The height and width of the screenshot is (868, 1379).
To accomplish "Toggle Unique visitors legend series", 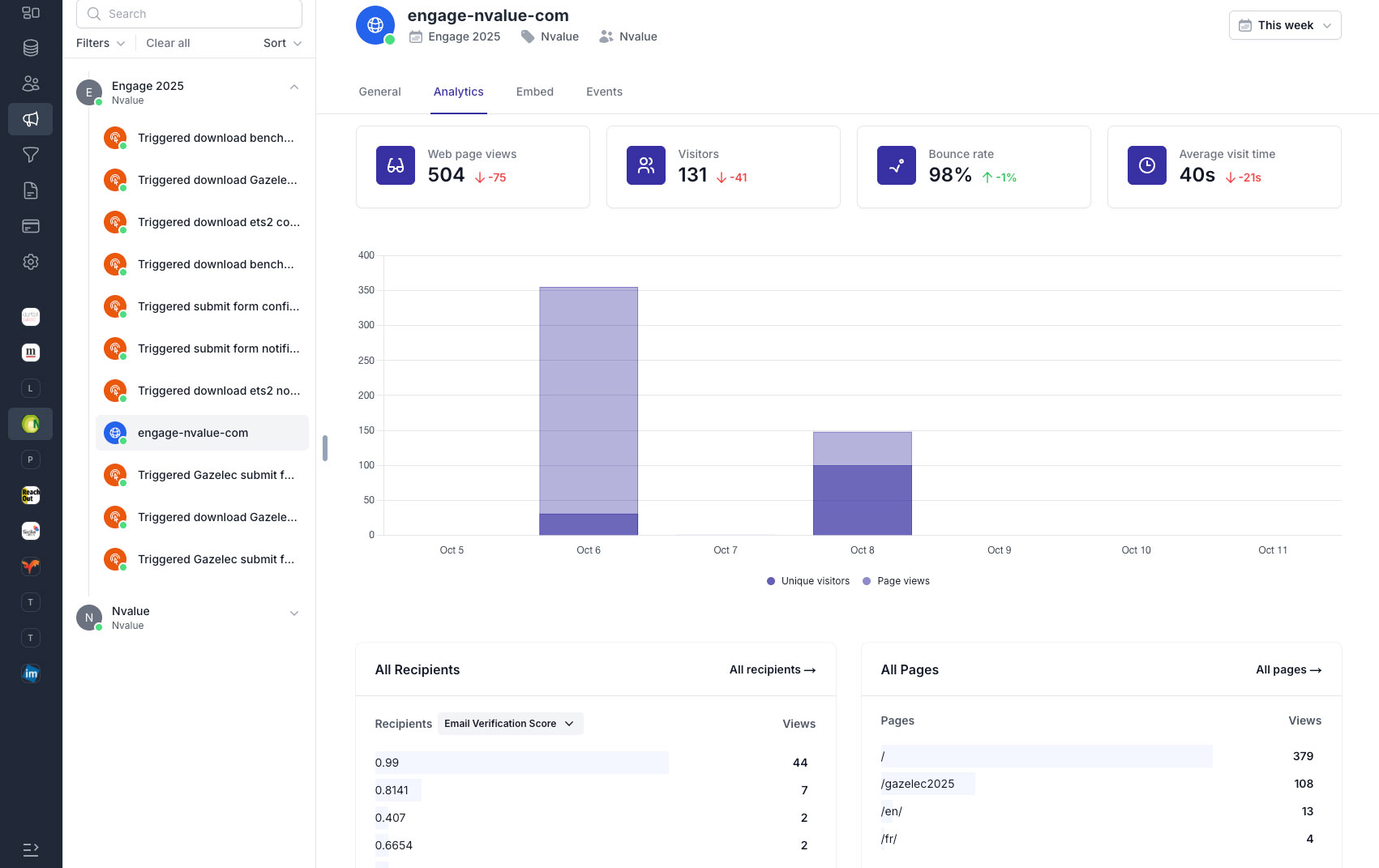I will 808,581.
